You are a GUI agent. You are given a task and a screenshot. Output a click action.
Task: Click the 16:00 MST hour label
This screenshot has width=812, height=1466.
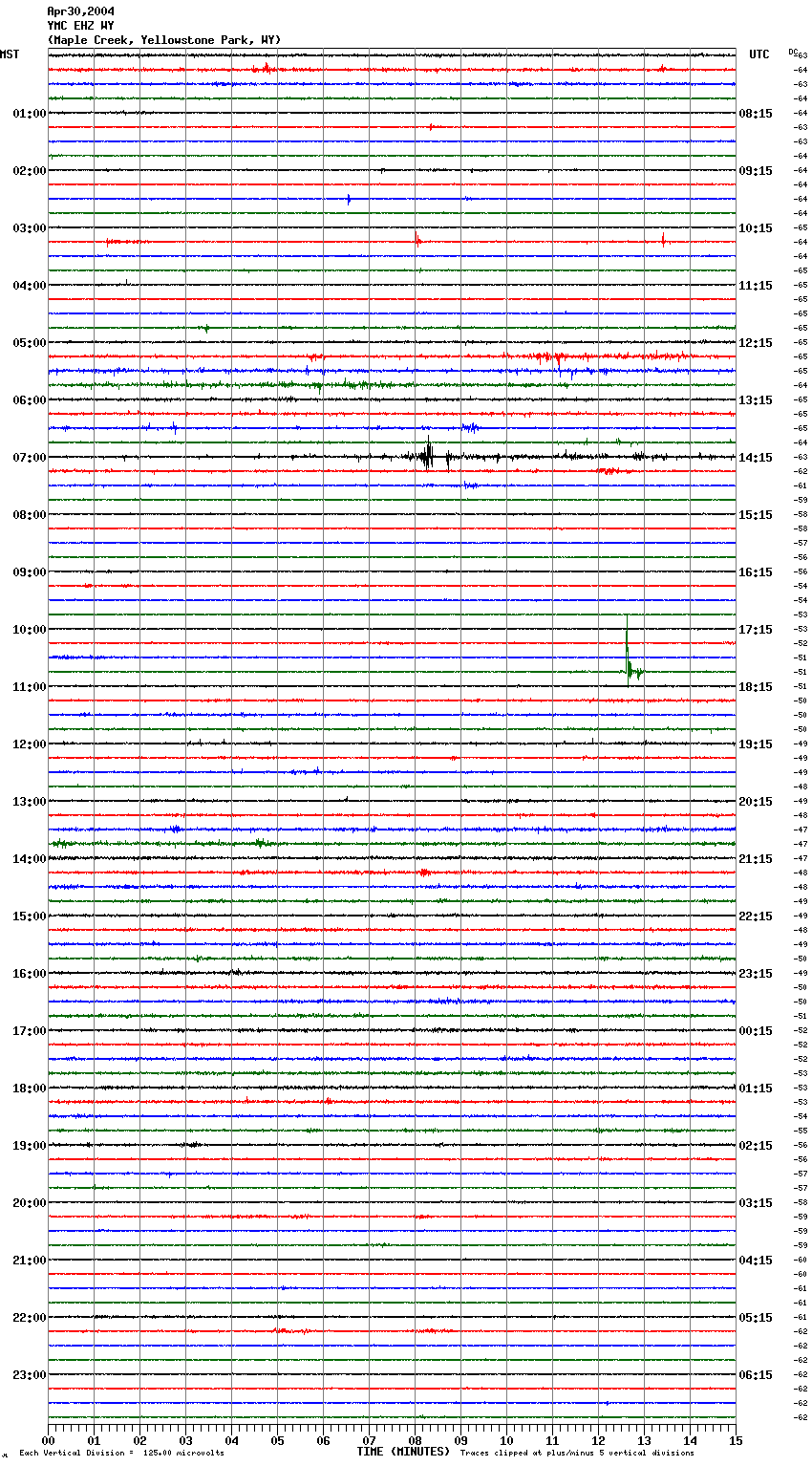30,973
